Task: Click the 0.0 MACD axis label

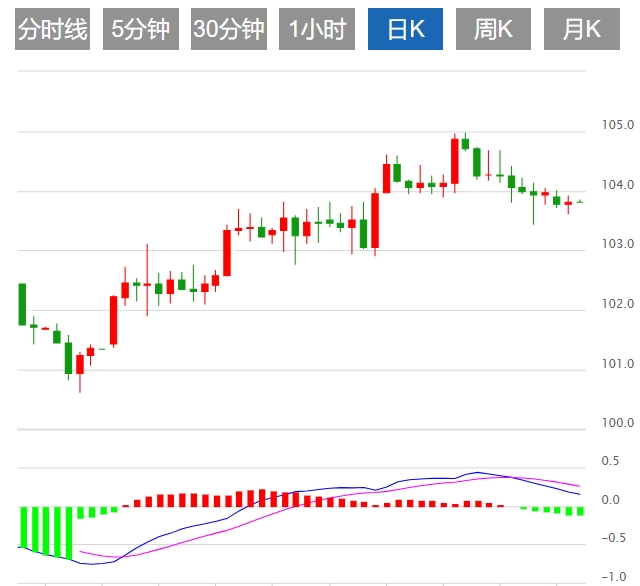Action: click(610, 499)
